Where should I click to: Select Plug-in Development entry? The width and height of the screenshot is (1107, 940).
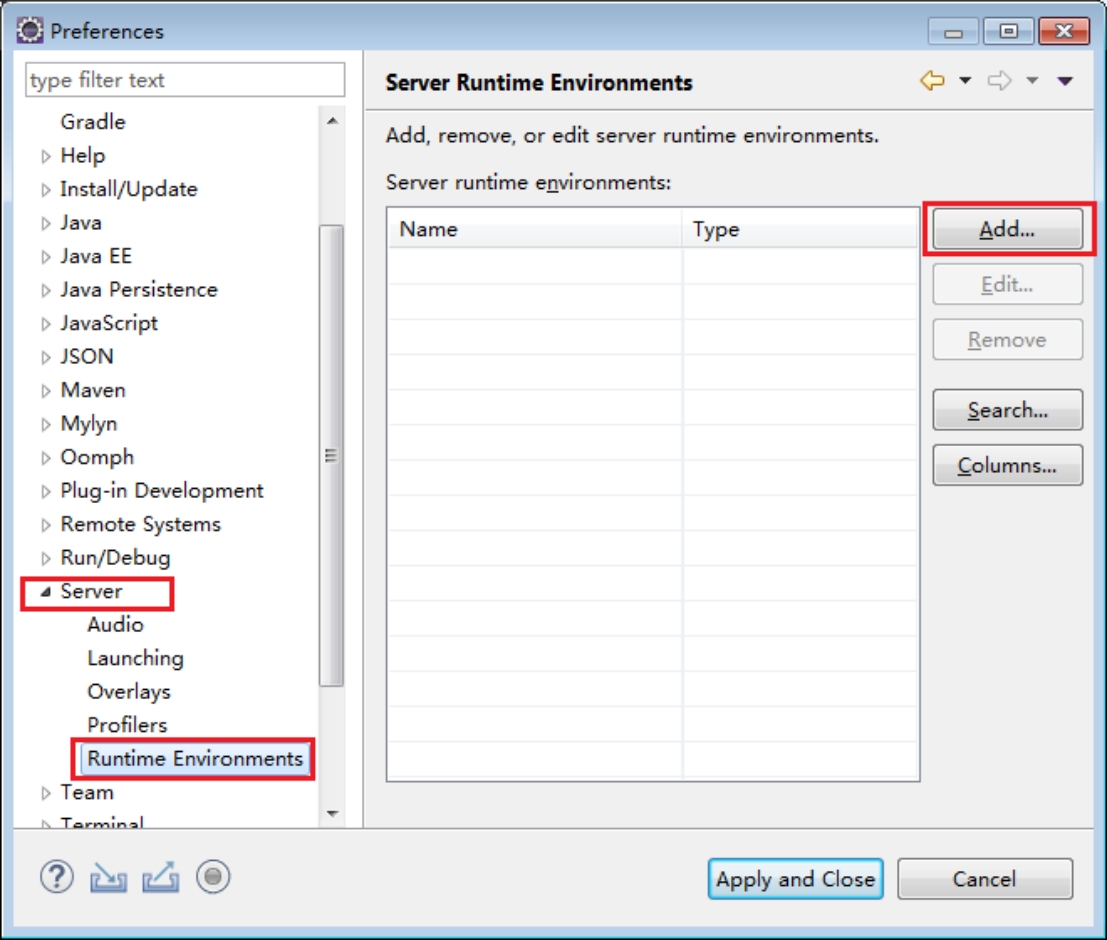pyautogui.click(x=162, y=491)
